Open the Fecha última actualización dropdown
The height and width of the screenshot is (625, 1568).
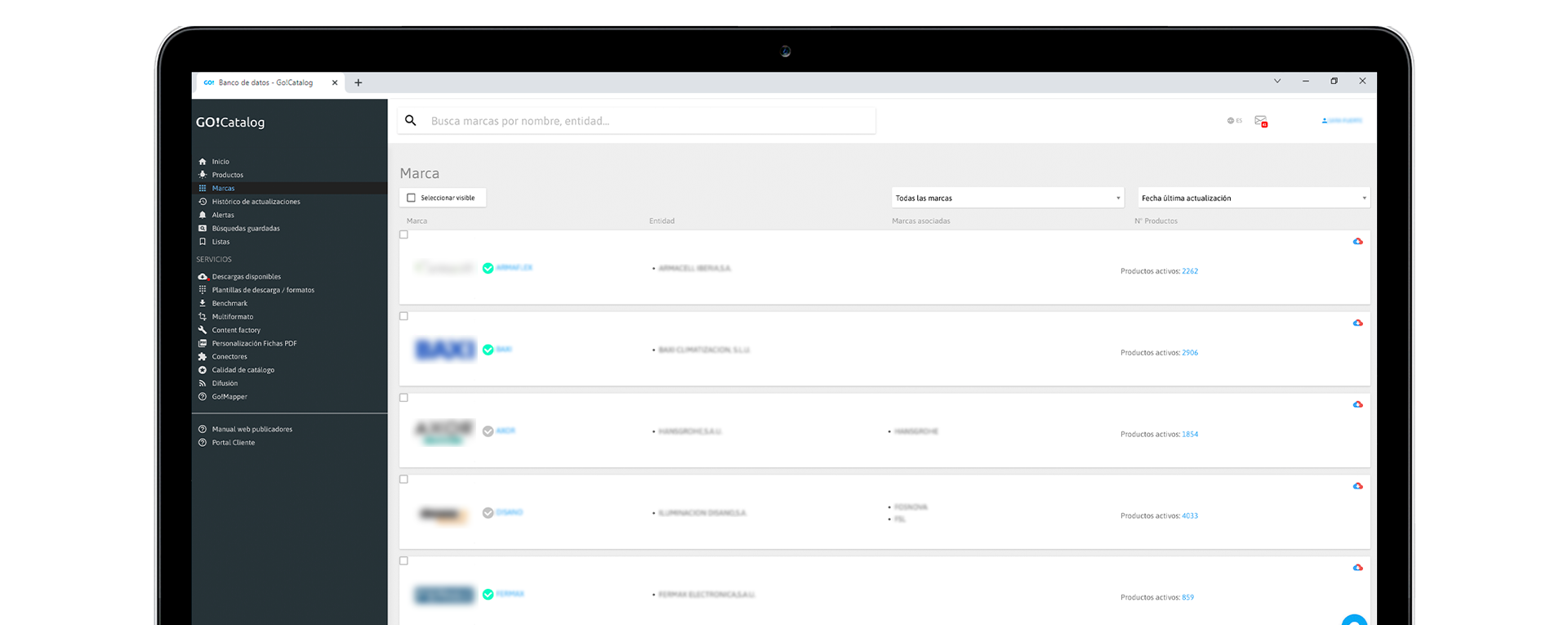coord(1254,198)
